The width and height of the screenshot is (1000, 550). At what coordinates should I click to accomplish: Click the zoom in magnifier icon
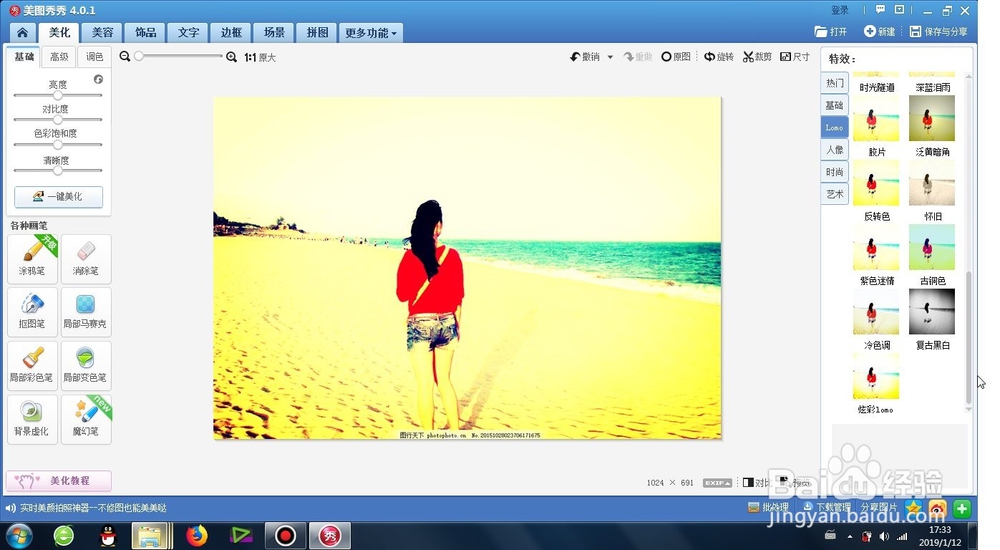coord(232,57)
